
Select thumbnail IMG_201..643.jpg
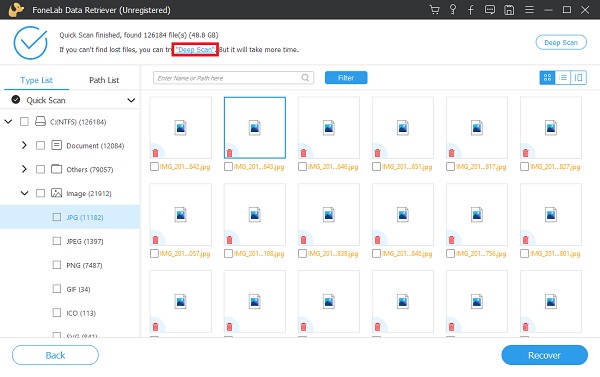[255, 127]
